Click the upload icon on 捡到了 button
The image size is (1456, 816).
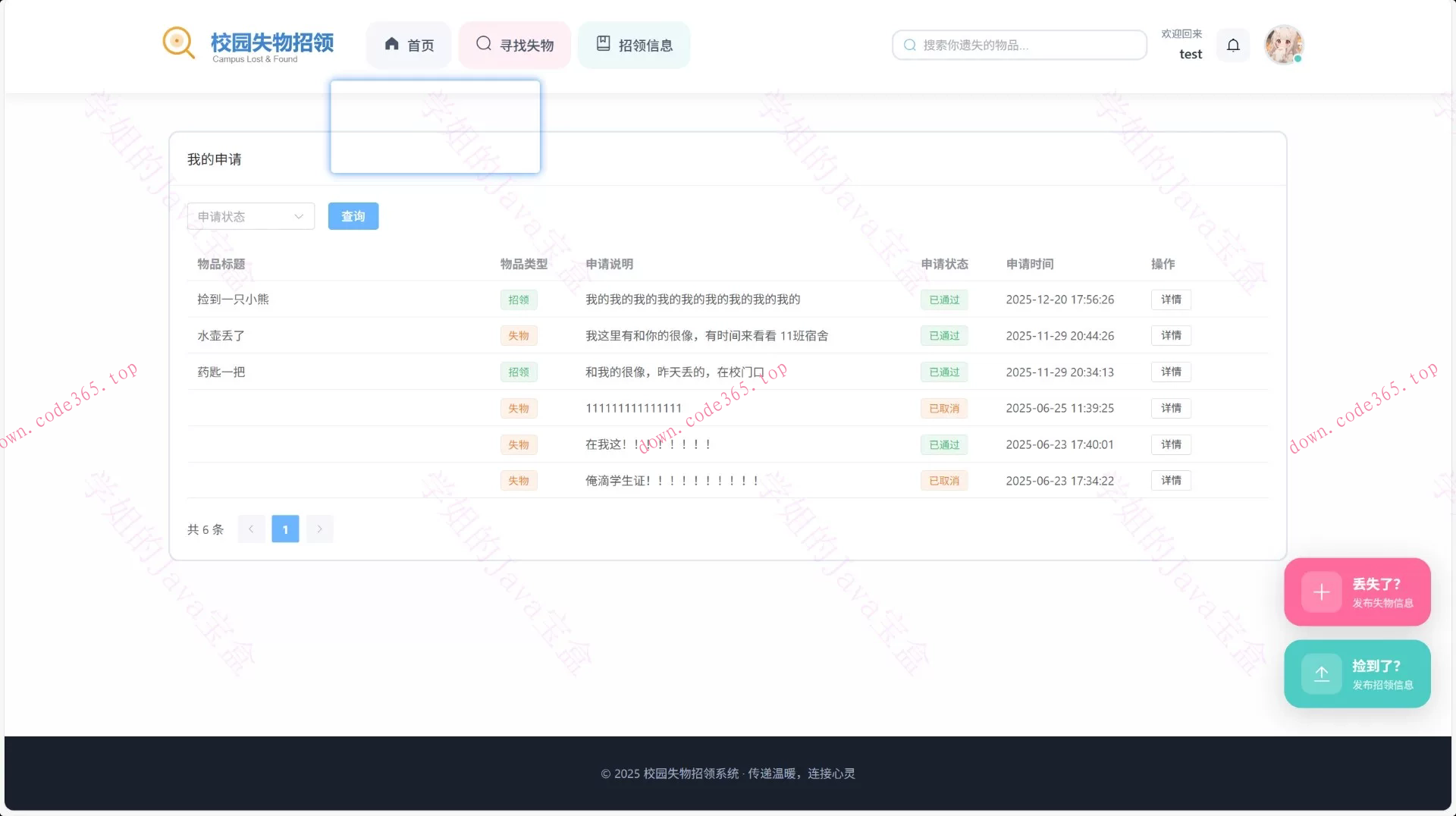[1321, 674]
